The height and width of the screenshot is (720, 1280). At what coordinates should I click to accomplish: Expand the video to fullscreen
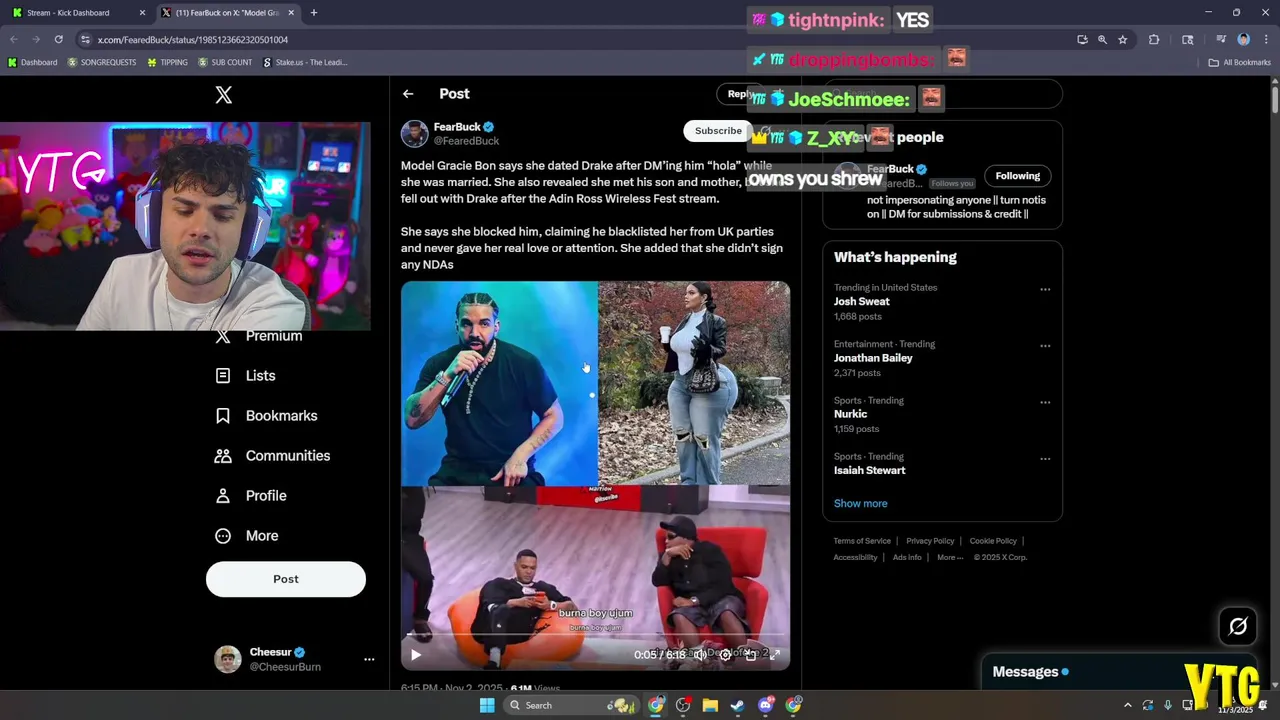pyautogui.click(x=775, y=655)
